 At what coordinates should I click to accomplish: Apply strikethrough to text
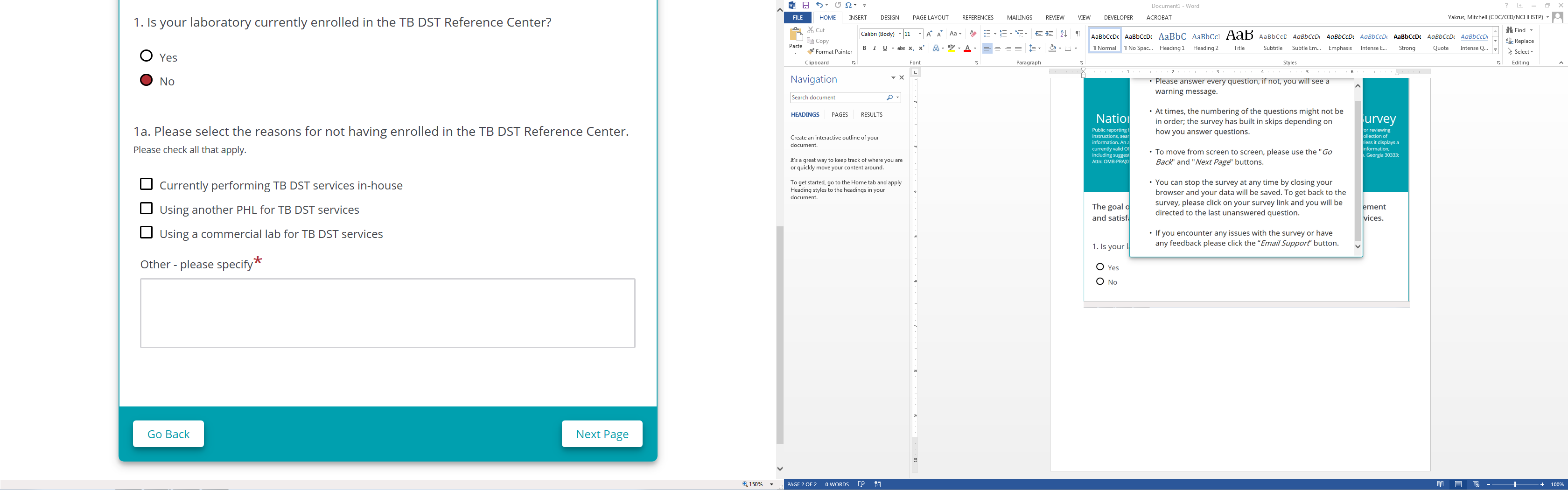[x=901, y=48]
